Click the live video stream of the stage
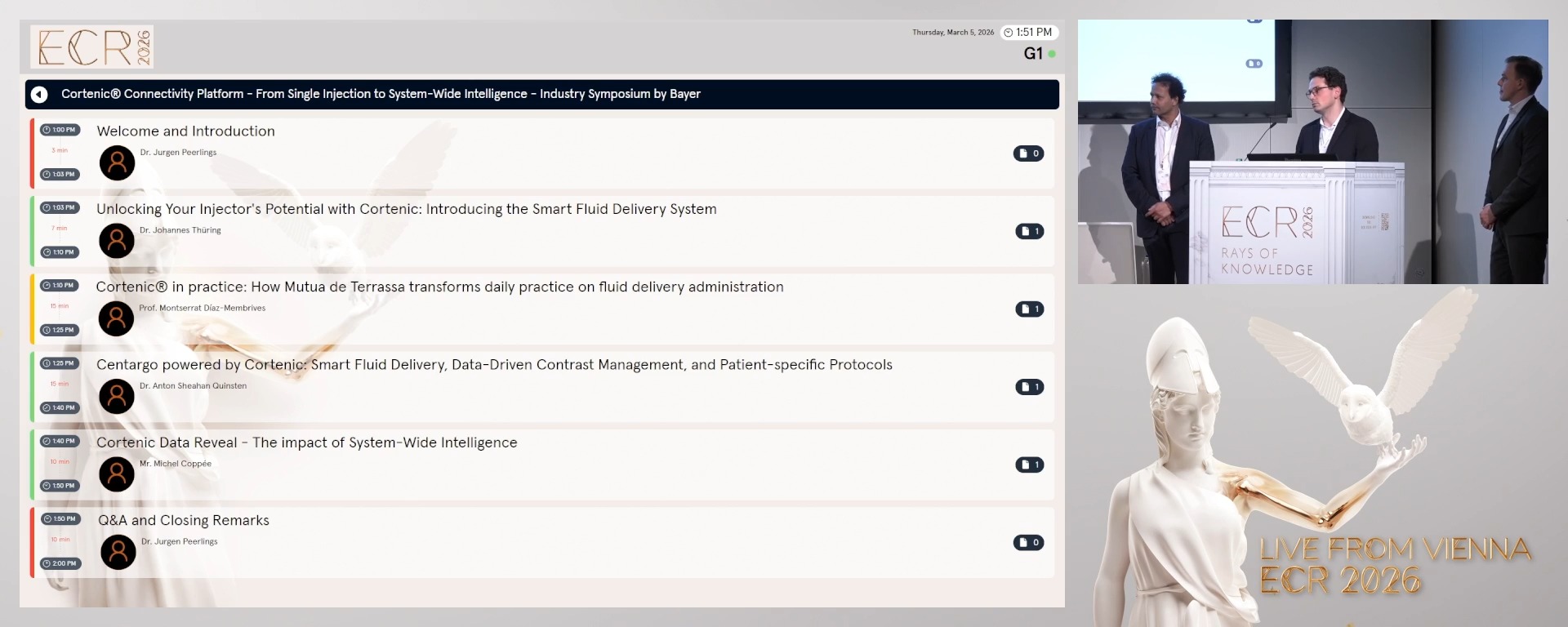This screenshot has height=627, width=1568. 1312,152
